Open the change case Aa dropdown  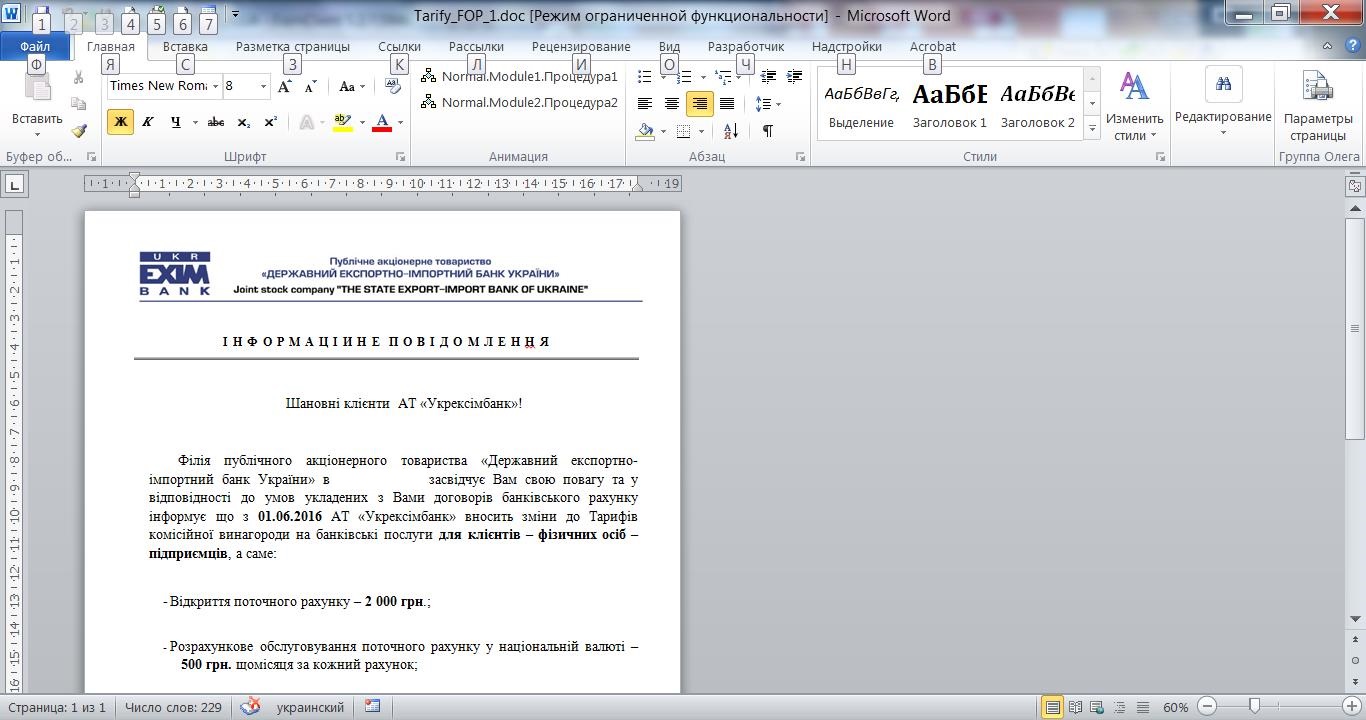(351, 86)
